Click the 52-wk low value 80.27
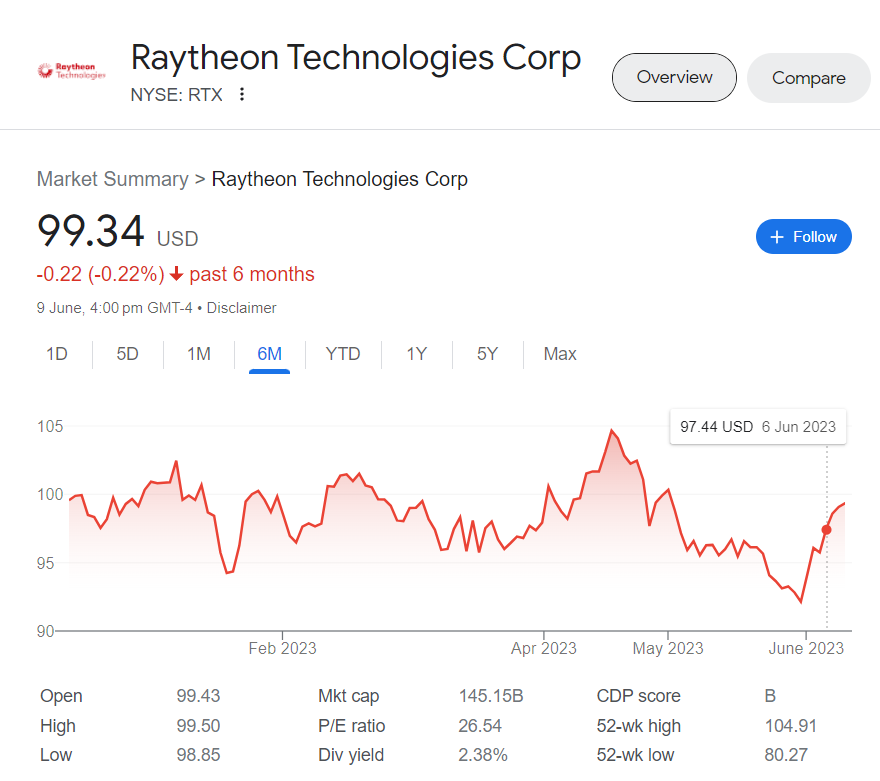This screenshot has width=880, height=781. coord(786,755)
